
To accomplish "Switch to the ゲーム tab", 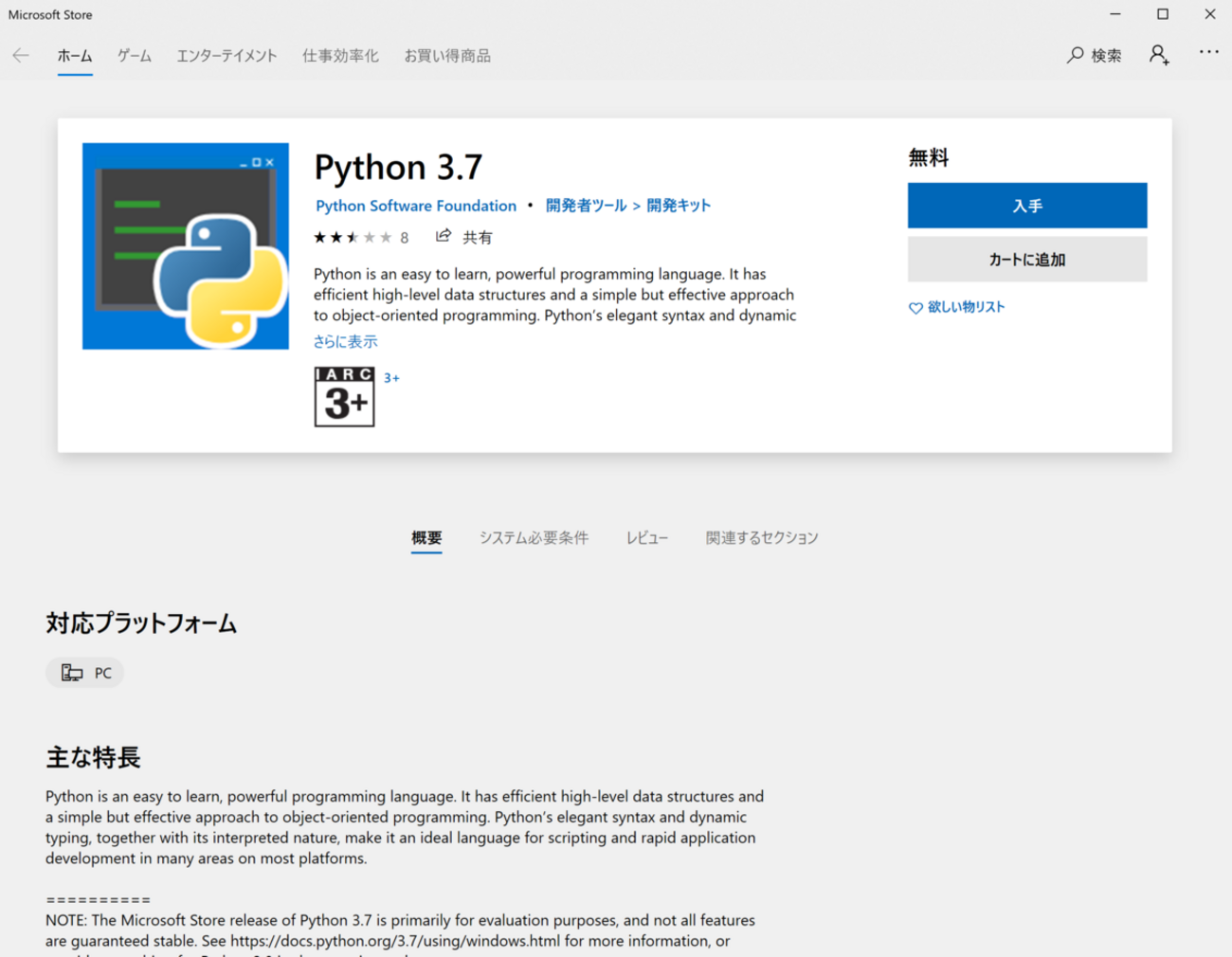I will [134, 56].
